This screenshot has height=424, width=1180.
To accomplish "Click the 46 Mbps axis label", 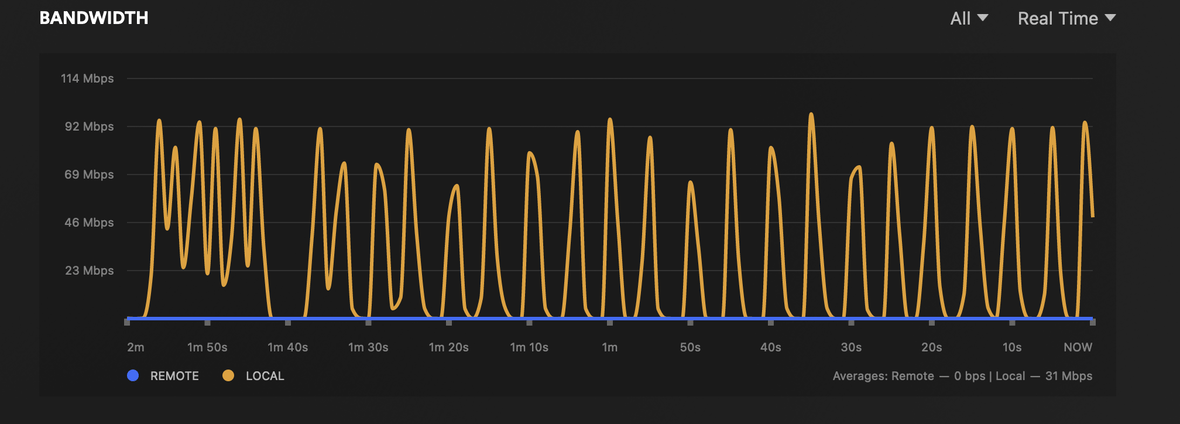I will tap(90, 223).
